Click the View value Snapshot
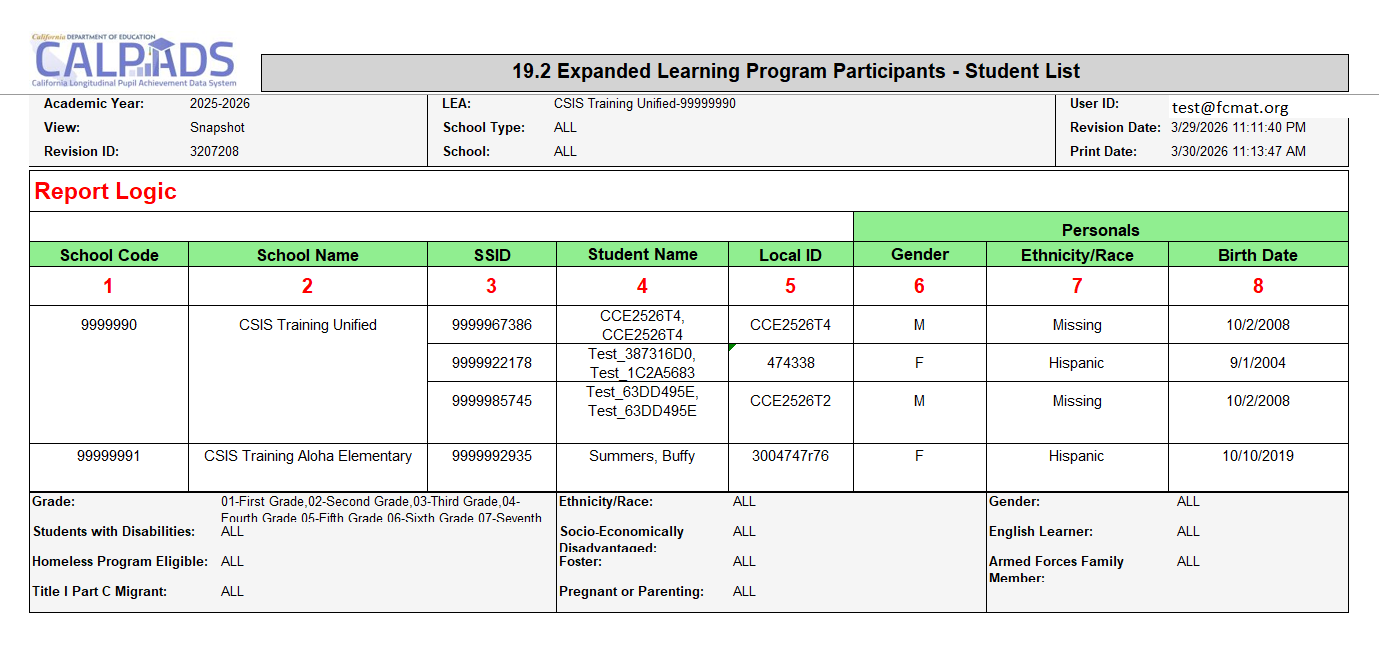Viewport: 1379px width, 646px height. [x=217, y=128]
